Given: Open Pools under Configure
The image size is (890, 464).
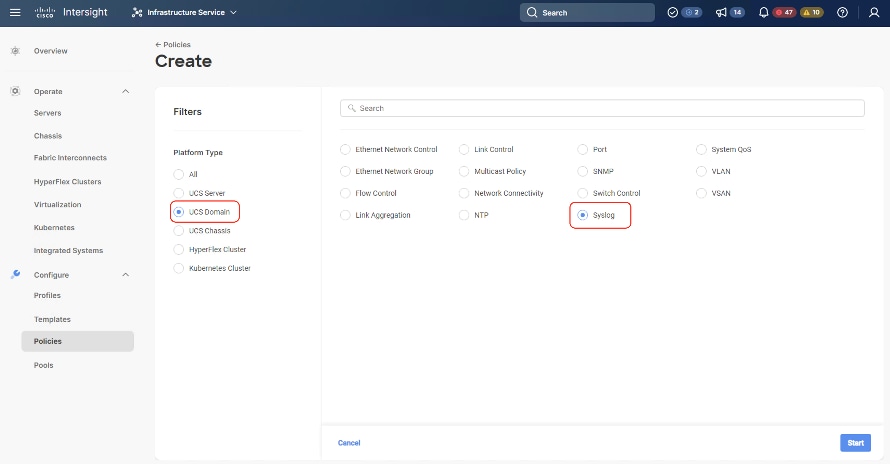Looking at the screenshot, I should (43, 365).
